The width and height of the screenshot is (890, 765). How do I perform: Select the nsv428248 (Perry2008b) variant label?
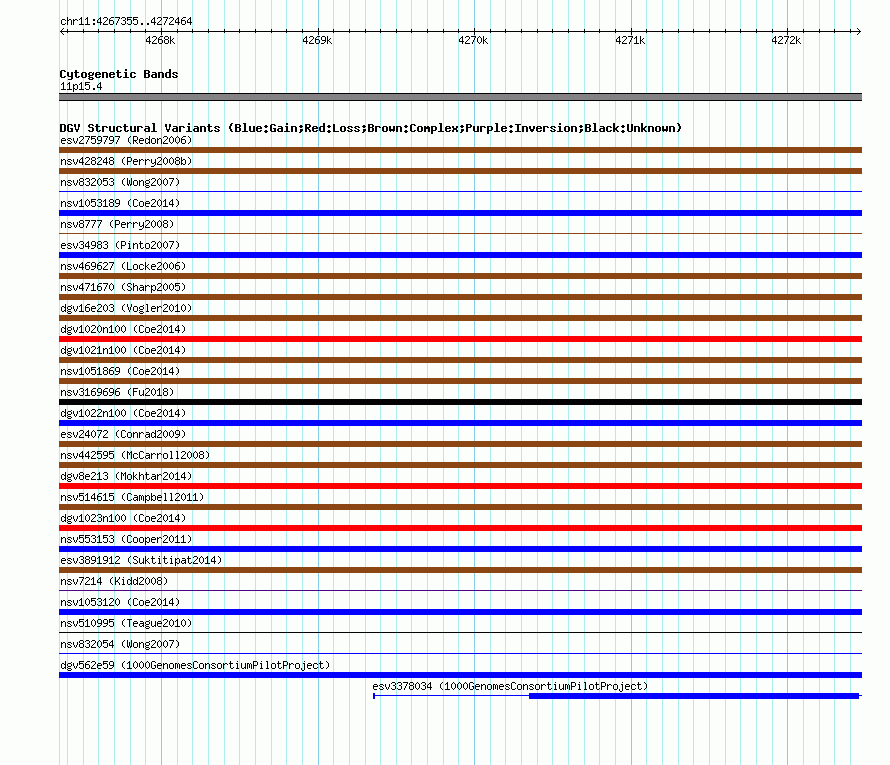[126, 161]
